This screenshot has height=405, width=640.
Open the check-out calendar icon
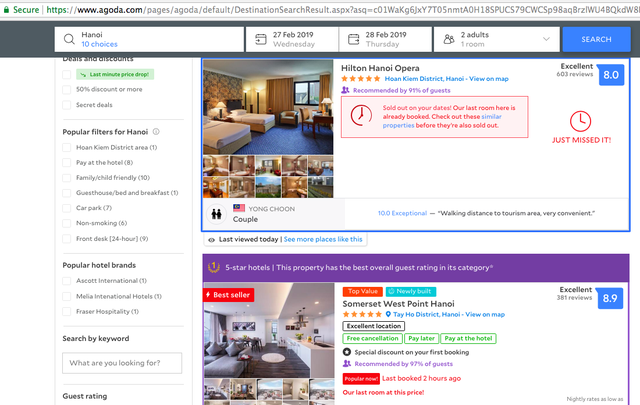353,39
